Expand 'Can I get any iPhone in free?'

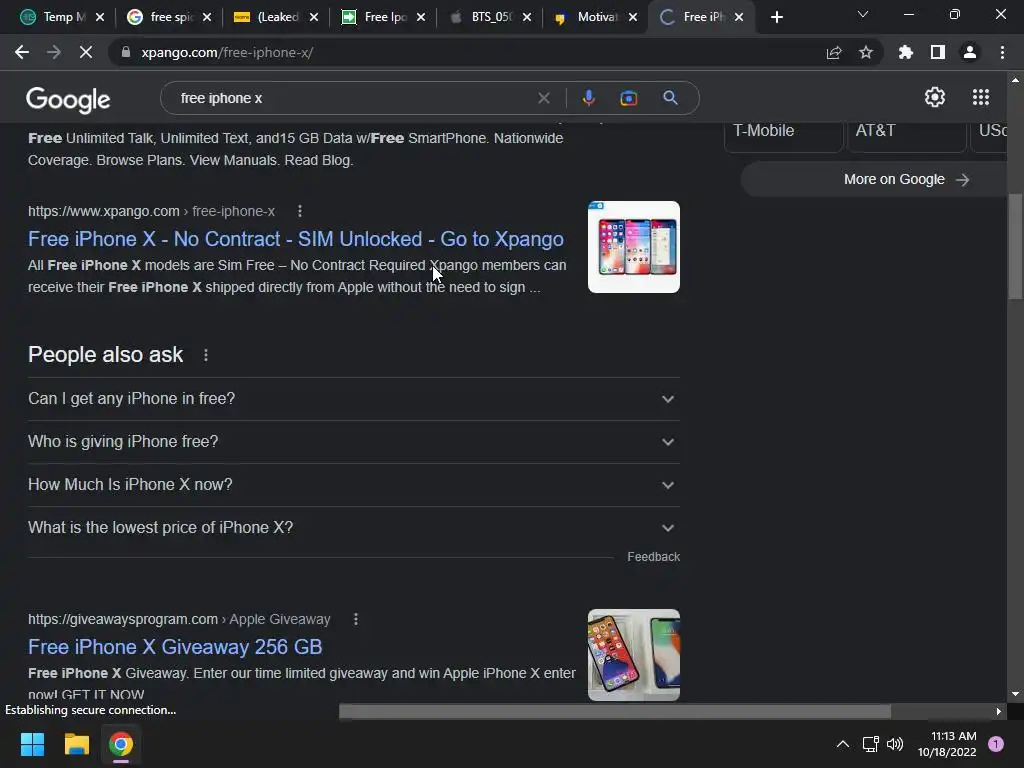353,398
